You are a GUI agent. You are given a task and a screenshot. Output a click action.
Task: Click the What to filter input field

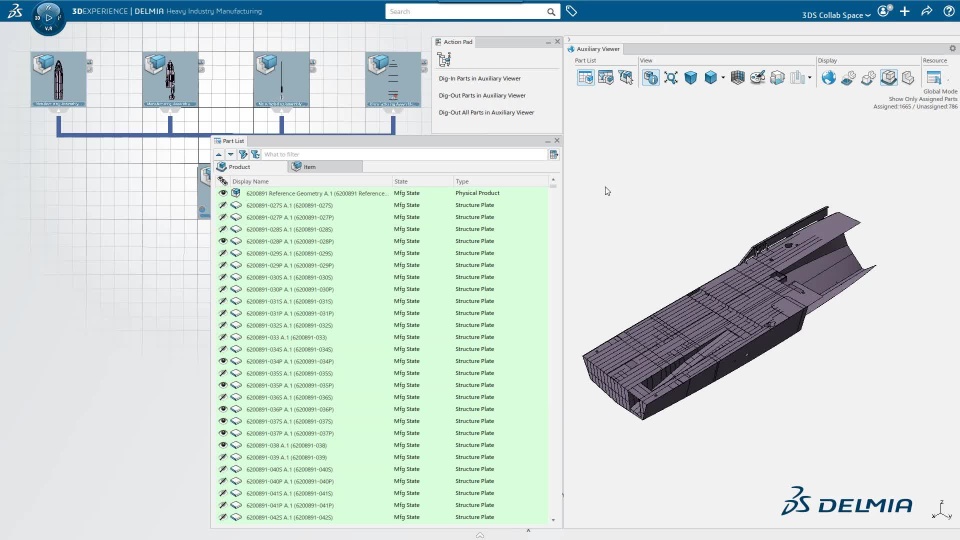tap(404, 154)
